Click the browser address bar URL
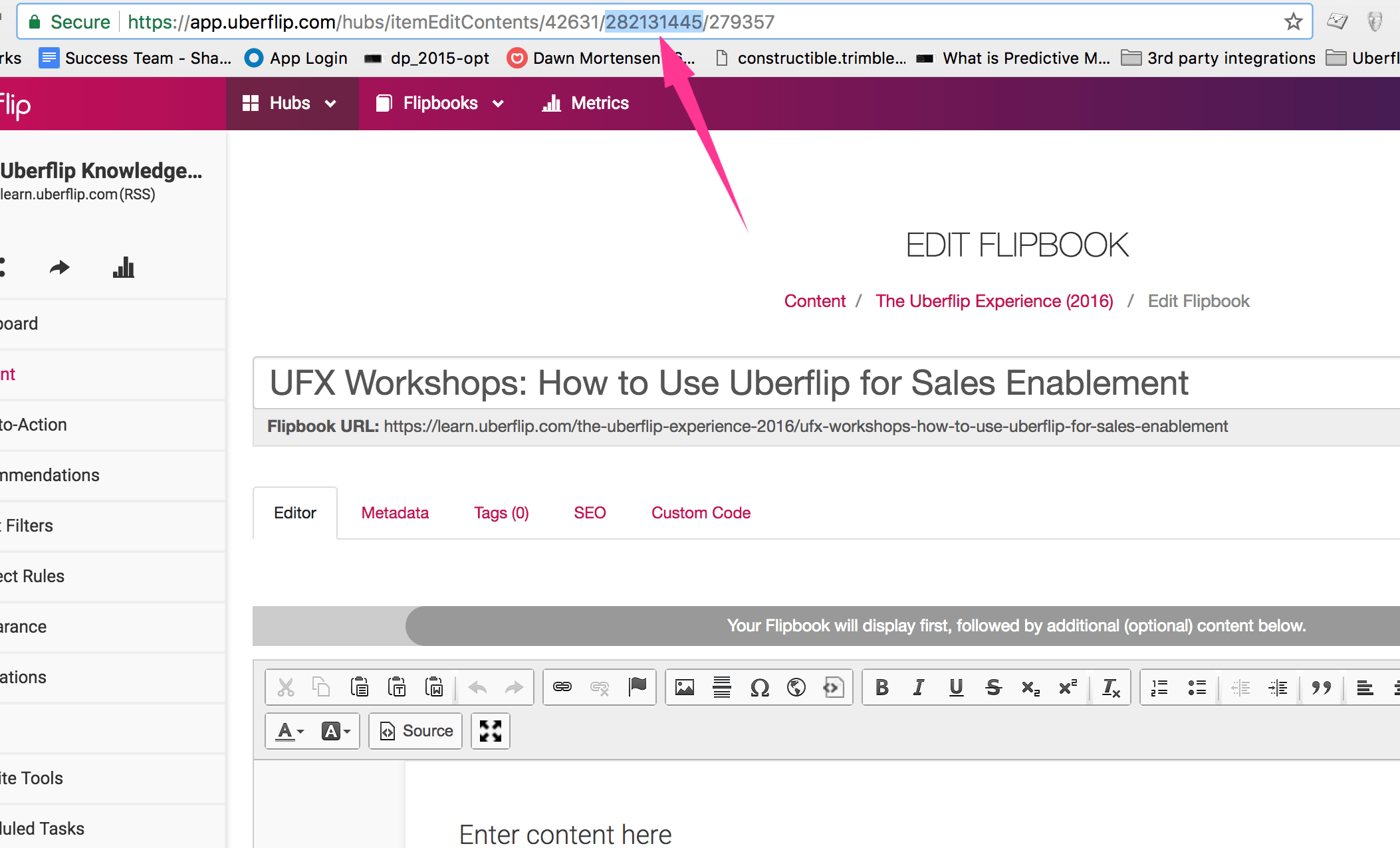 tap(451, 22)
